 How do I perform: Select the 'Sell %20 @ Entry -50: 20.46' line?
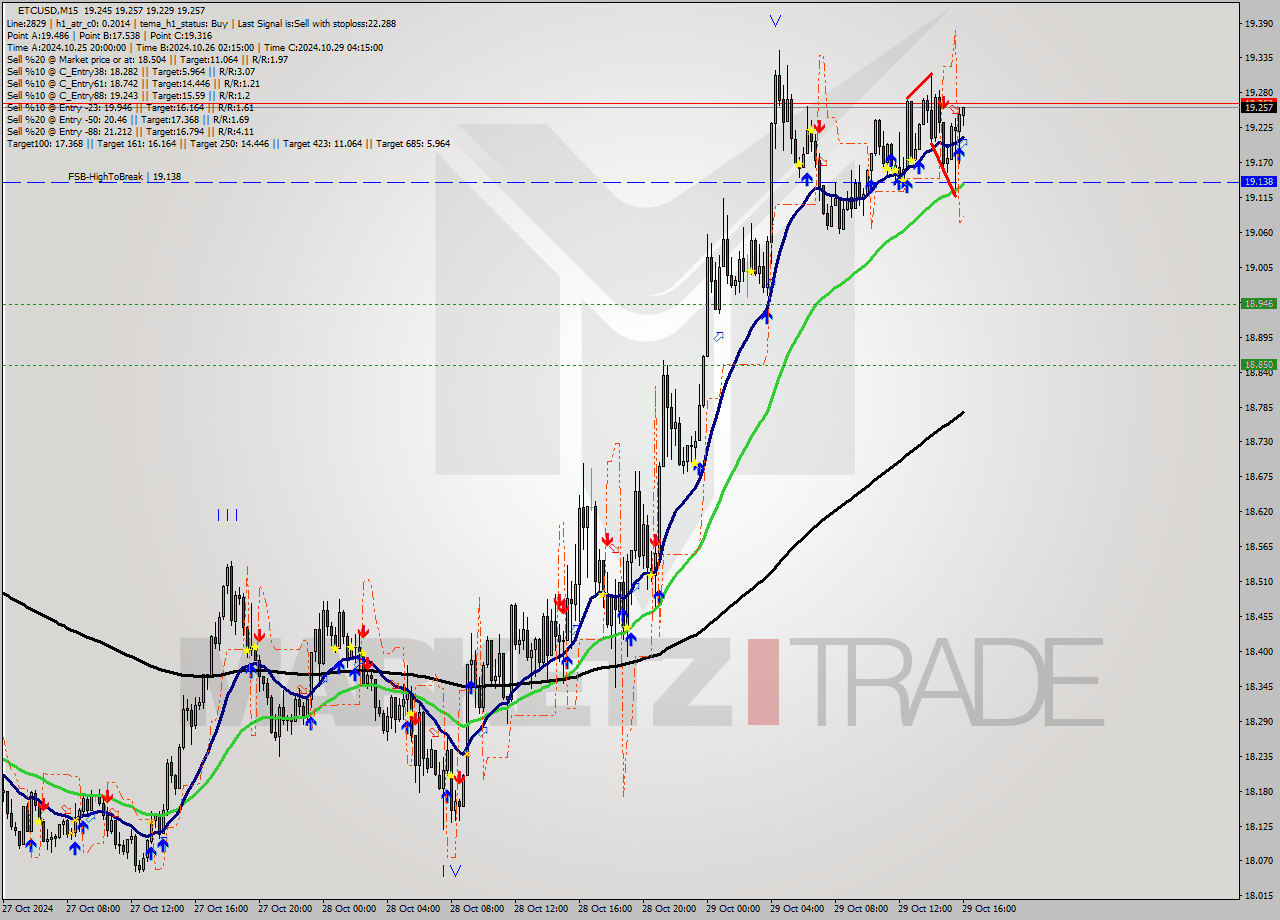click(127, 119)
